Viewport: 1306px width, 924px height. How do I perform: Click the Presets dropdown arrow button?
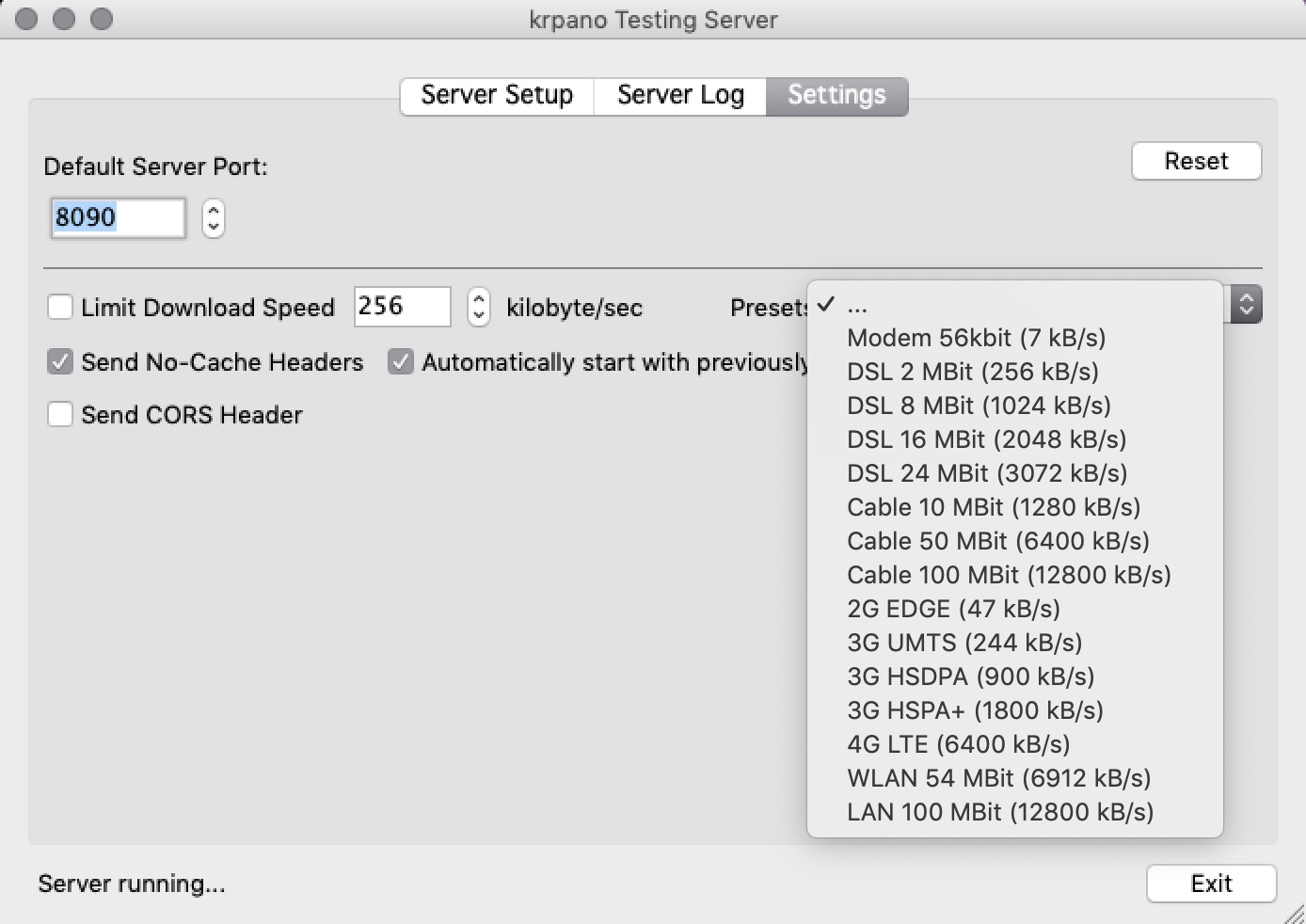coord(1246,305)
